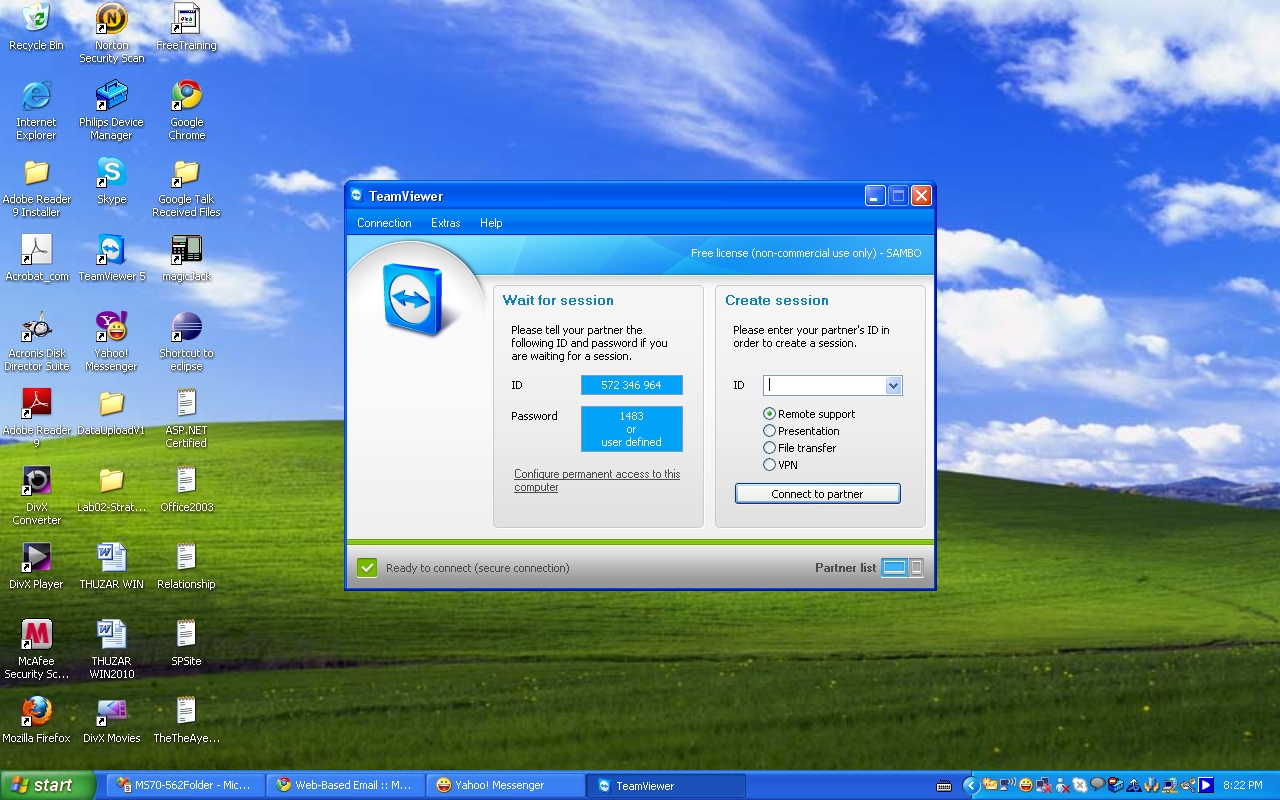
Task: Toggle the Partner list panel button
Action: tap(902, 568)
